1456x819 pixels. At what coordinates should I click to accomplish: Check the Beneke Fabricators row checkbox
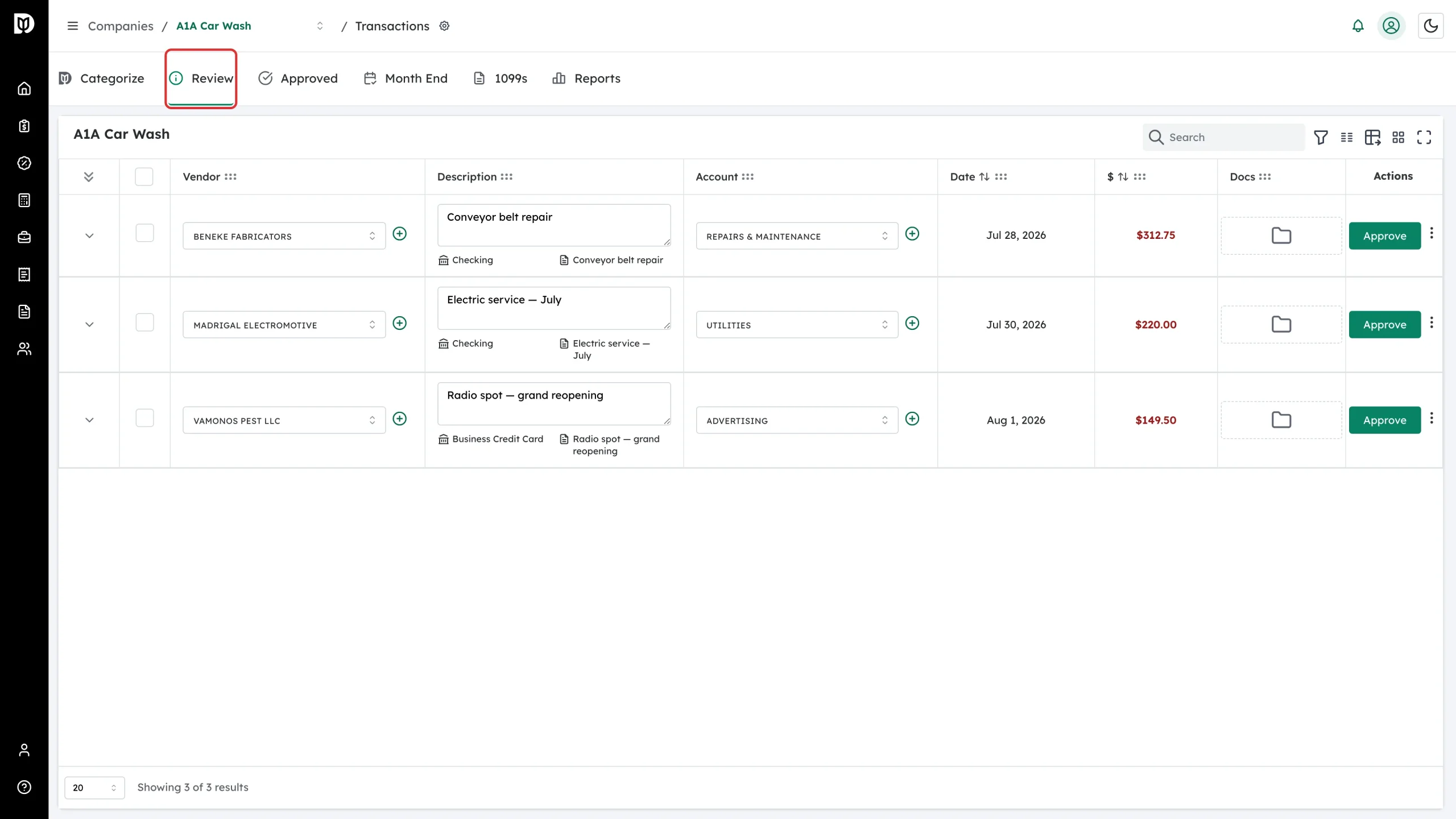pos(144,233)
